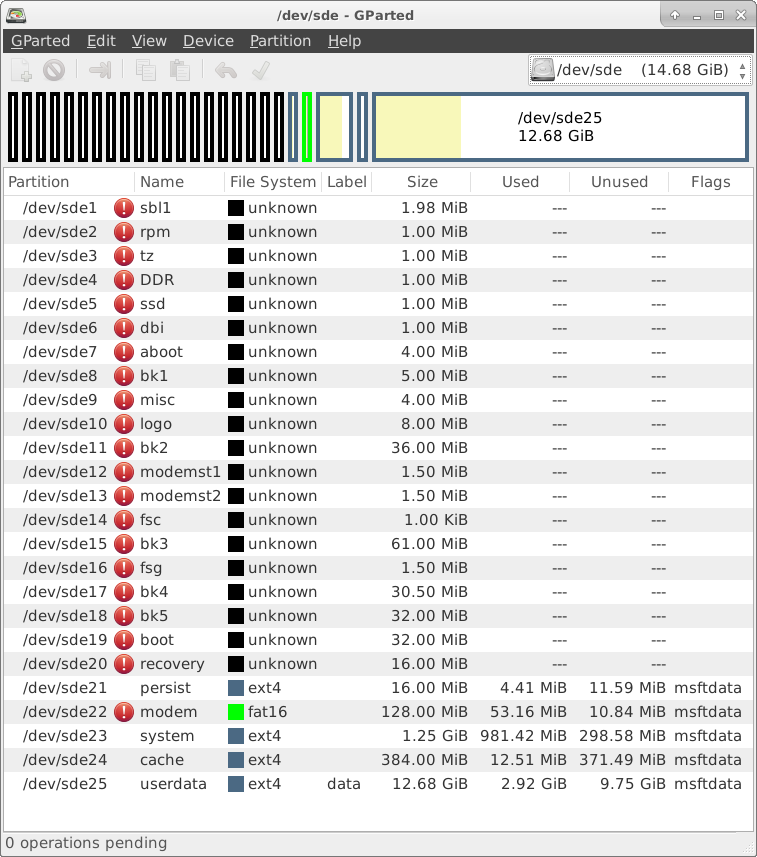
Task: Open the Edit menu
Action: (101, 41)
